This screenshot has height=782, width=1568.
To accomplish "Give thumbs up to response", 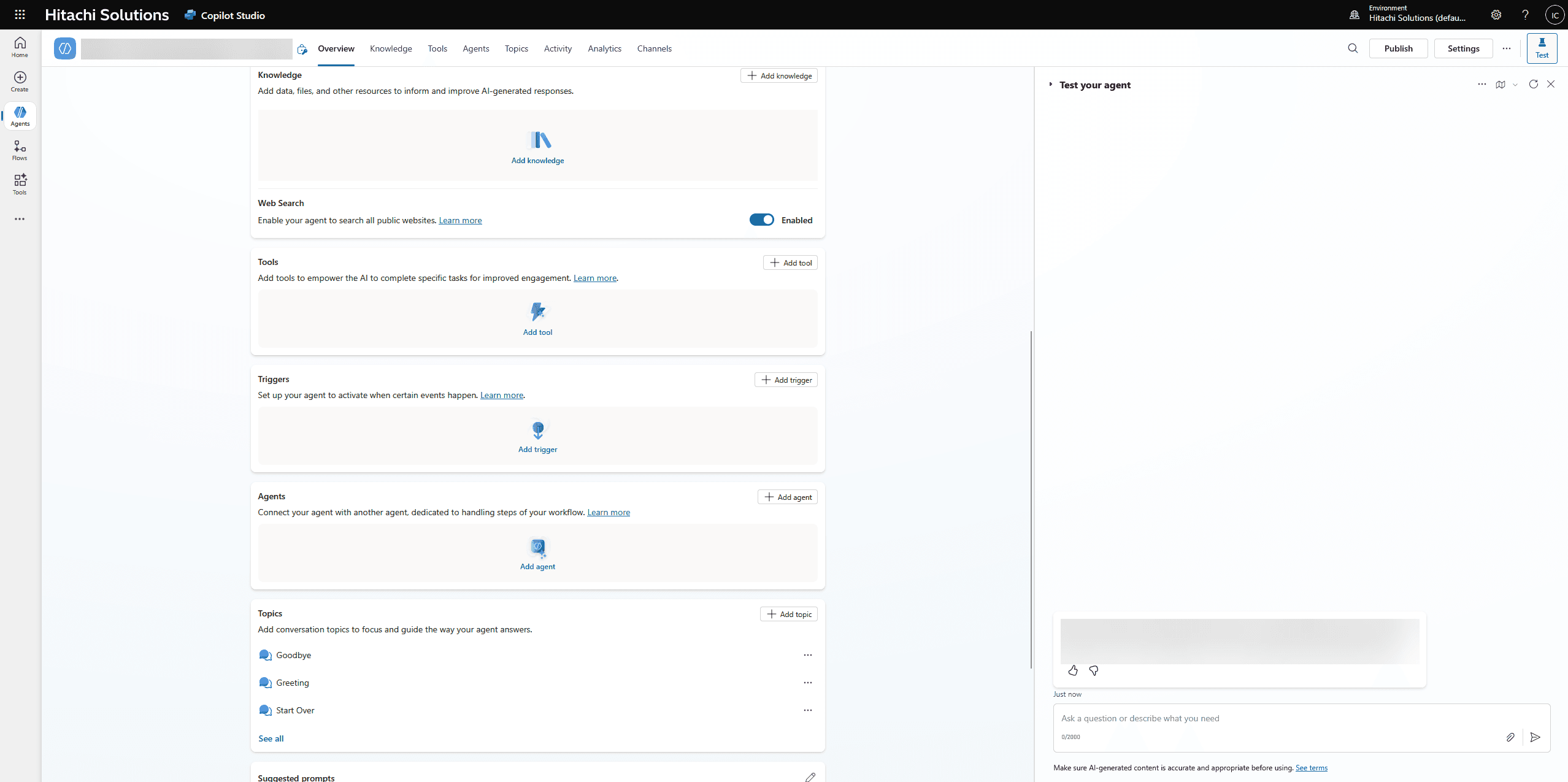I will [1073, 670].
